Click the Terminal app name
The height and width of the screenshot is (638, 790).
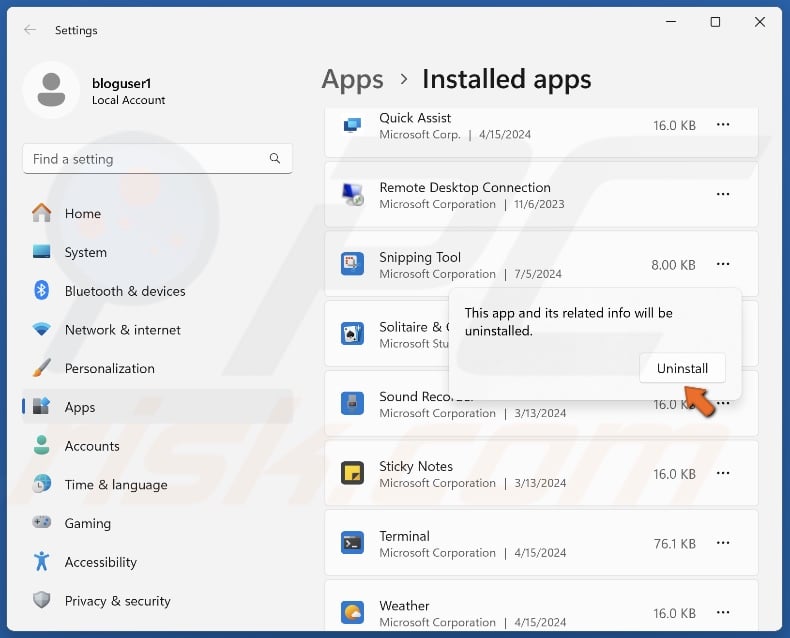pyautogui.click(x=405, y=536)
